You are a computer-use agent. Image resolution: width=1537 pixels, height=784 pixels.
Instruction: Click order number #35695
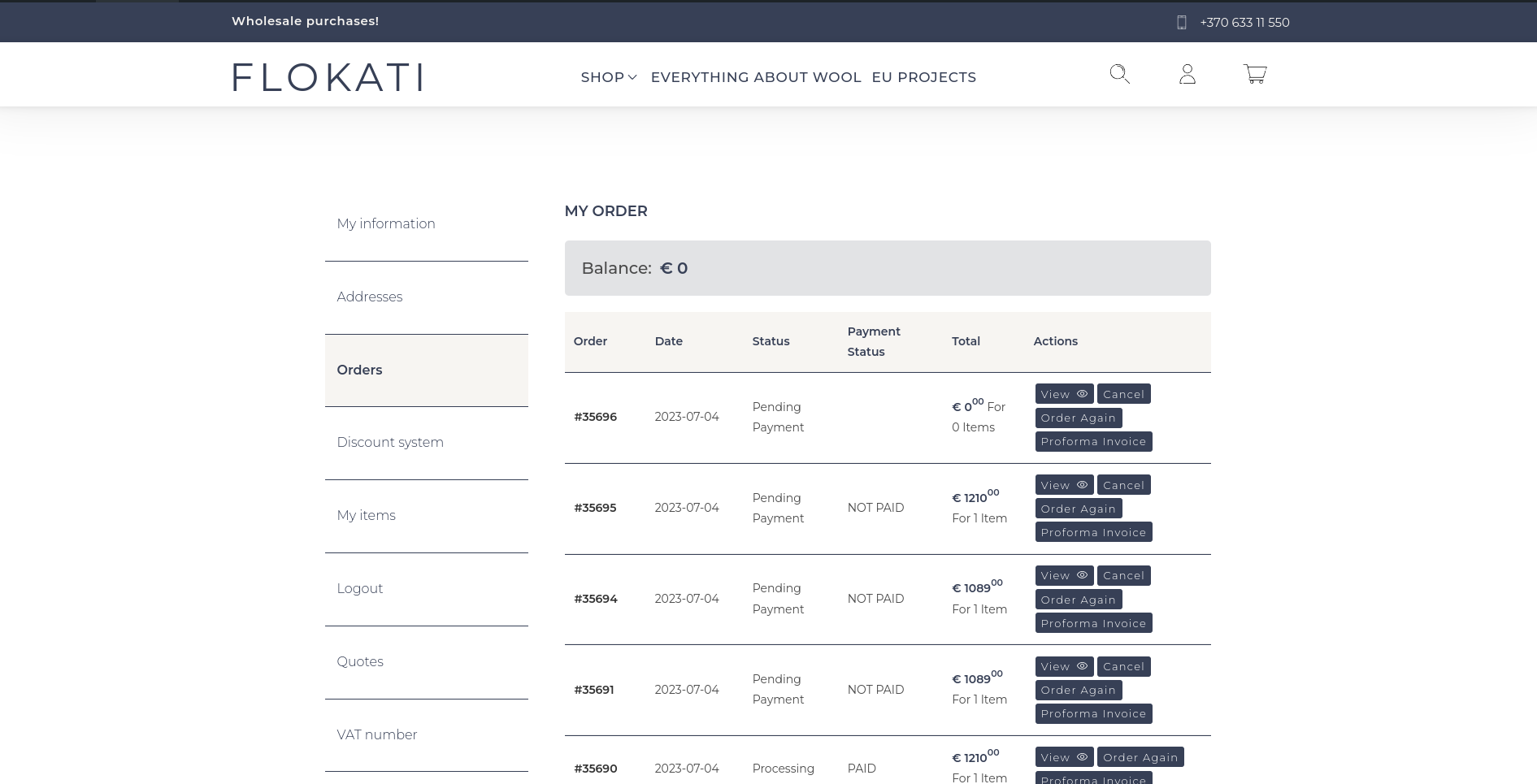click(x=595, y=508)
